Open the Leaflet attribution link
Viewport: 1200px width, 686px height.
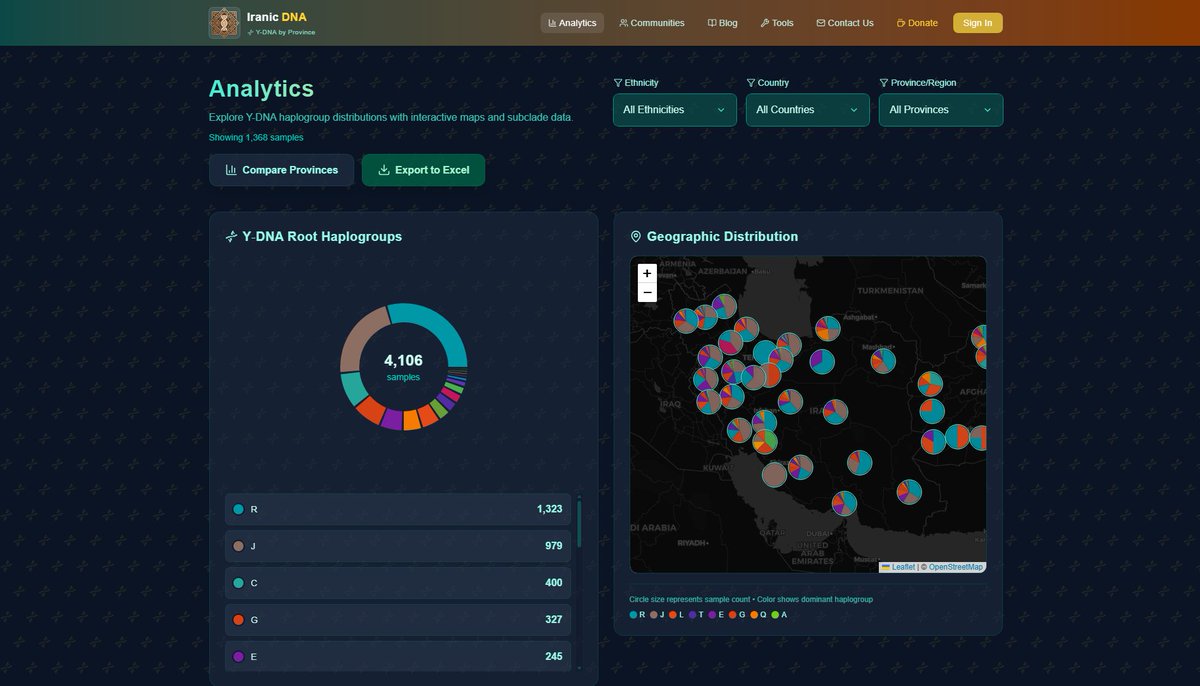coord(903,567)
